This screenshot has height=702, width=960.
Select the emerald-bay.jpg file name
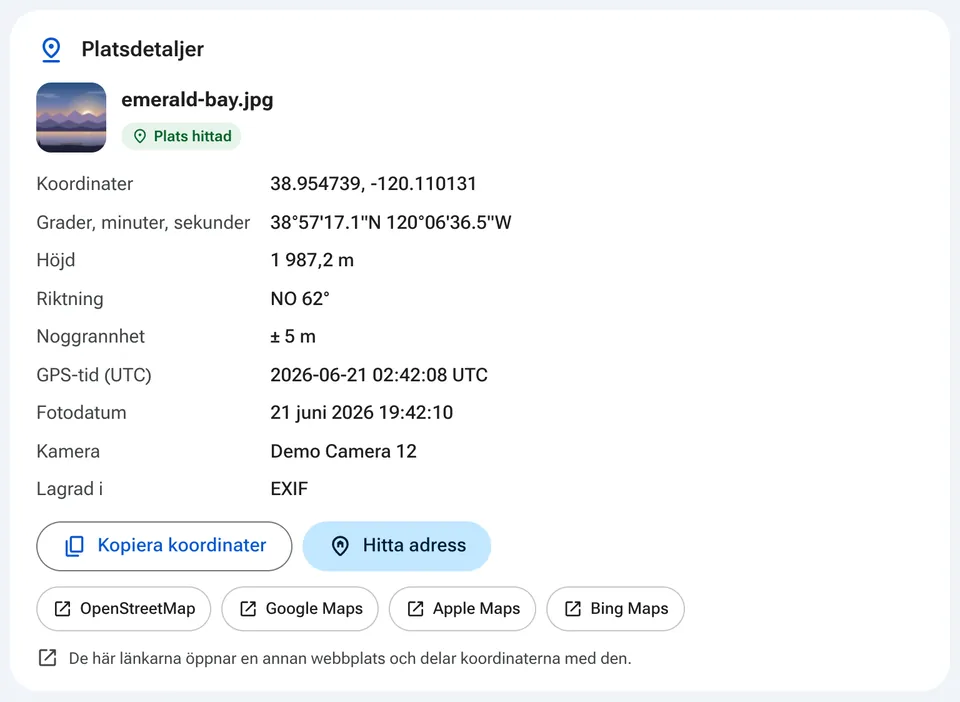pos(197,99)
